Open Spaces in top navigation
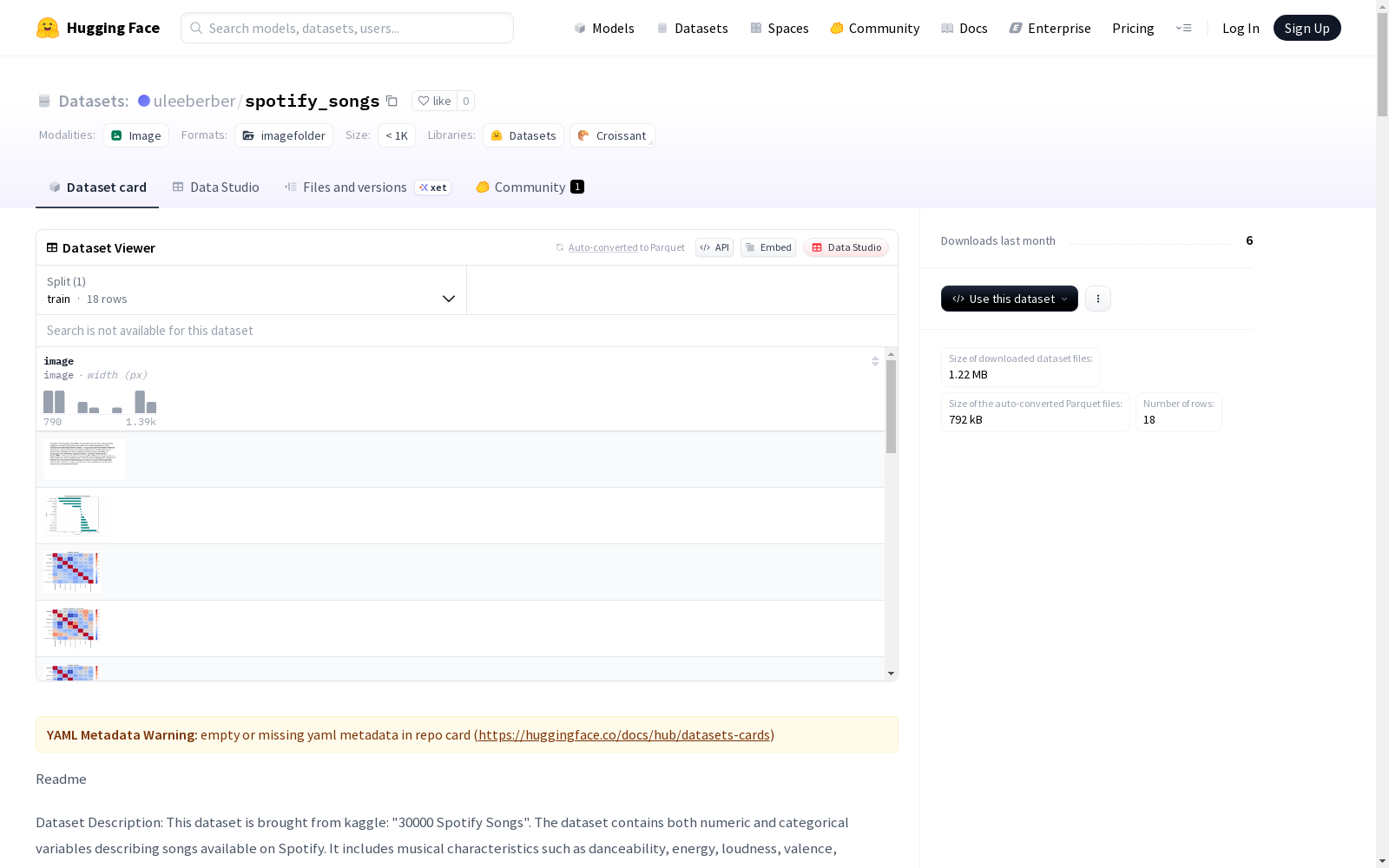Image resolution: width=1389 pixels, height=868 pixels. (779, 28)
